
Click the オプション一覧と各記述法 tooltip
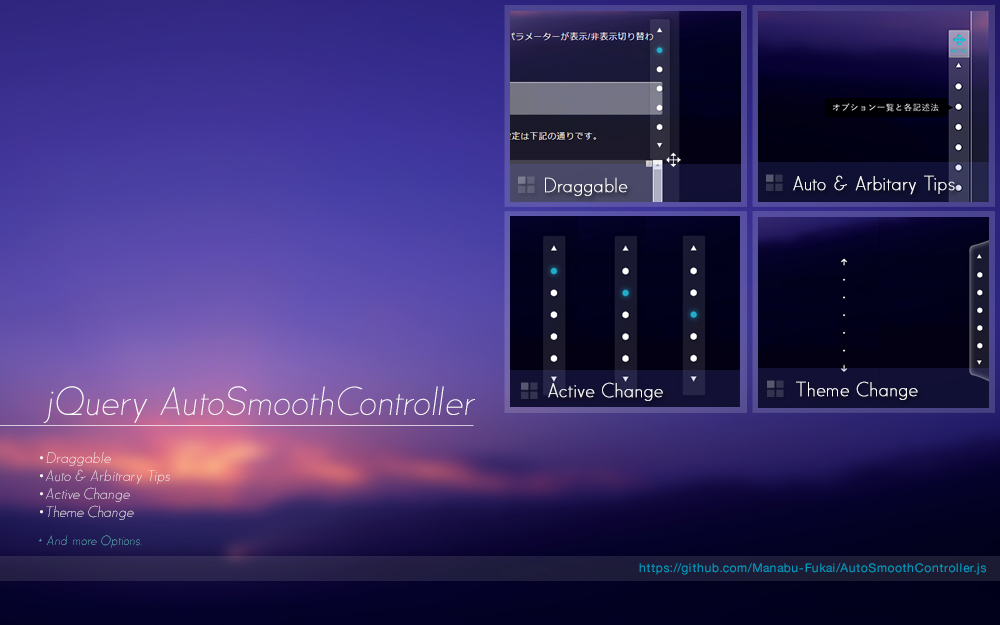tap(885, 107)
